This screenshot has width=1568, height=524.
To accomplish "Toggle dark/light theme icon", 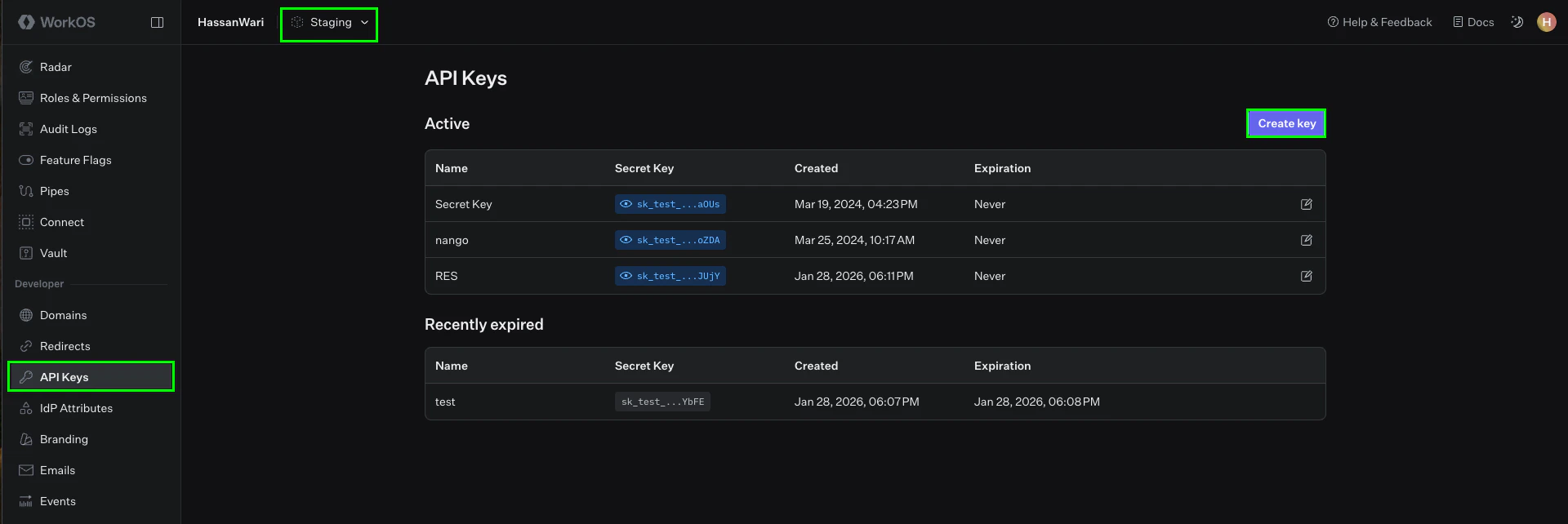I will (1517, 22).
